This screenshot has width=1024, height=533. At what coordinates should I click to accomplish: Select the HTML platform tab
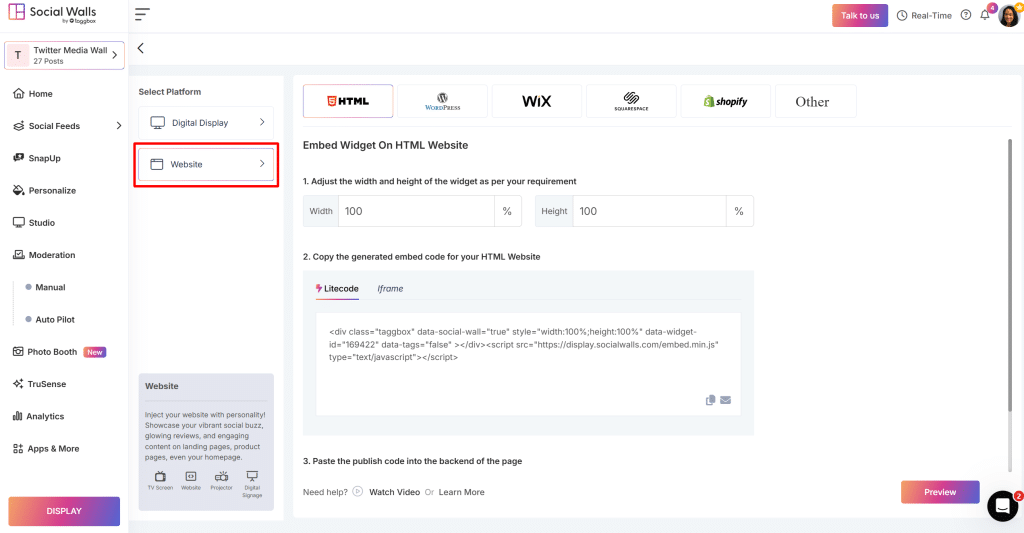348,101
